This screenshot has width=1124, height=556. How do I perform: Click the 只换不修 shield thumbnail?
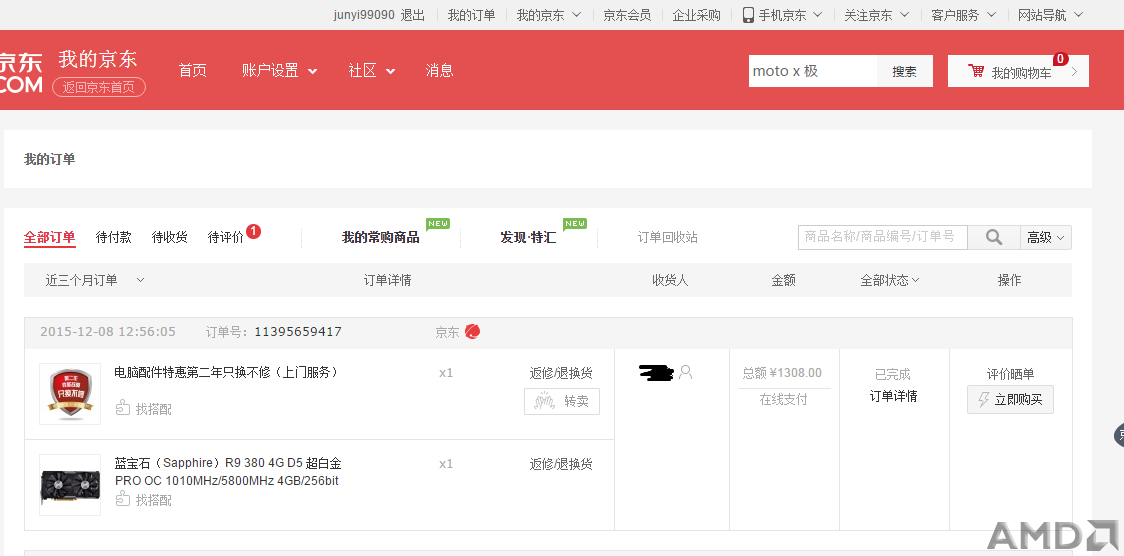(70, 394)
